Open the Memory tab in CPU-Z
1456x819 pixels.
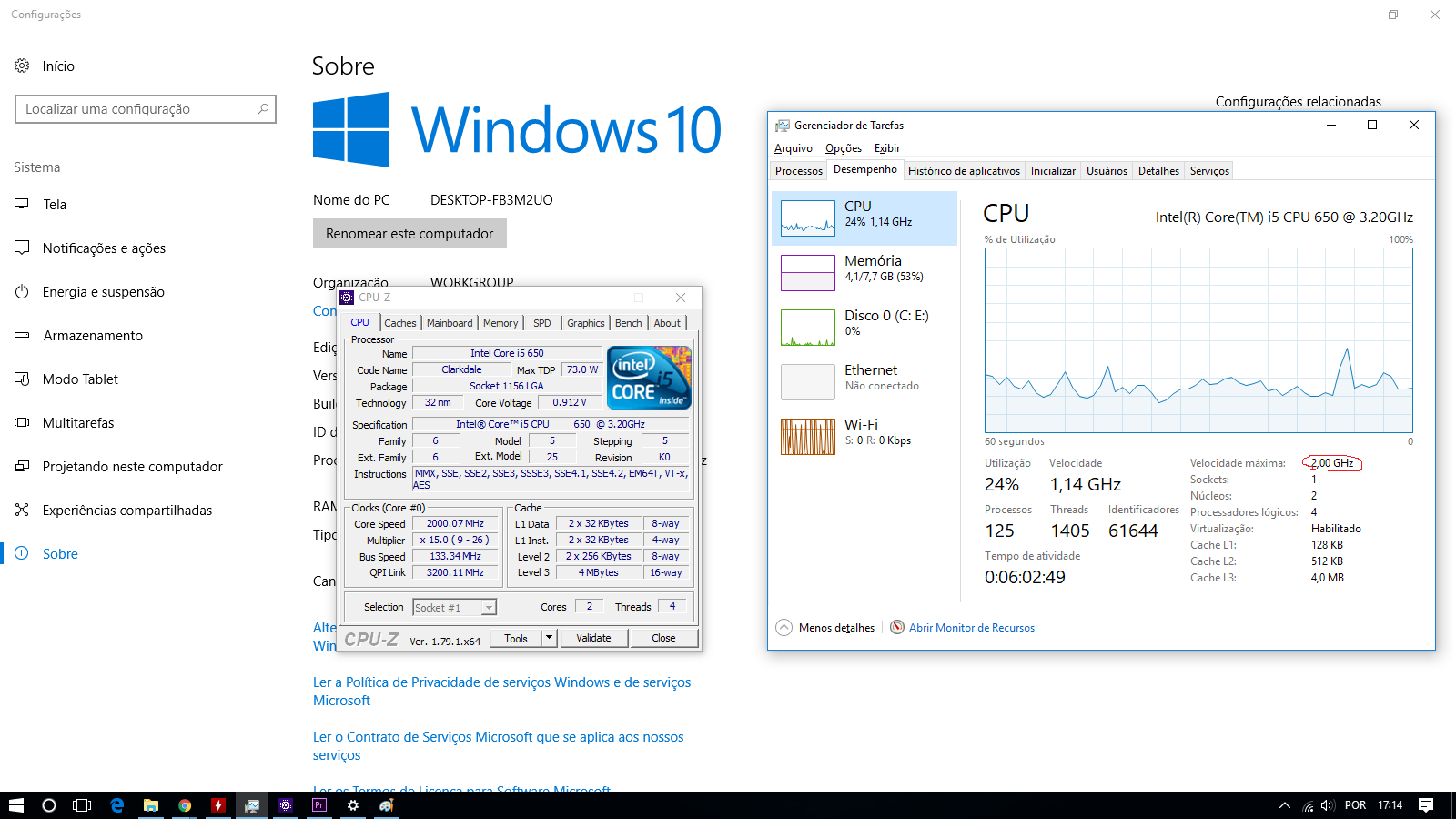(x=500, y=323)
